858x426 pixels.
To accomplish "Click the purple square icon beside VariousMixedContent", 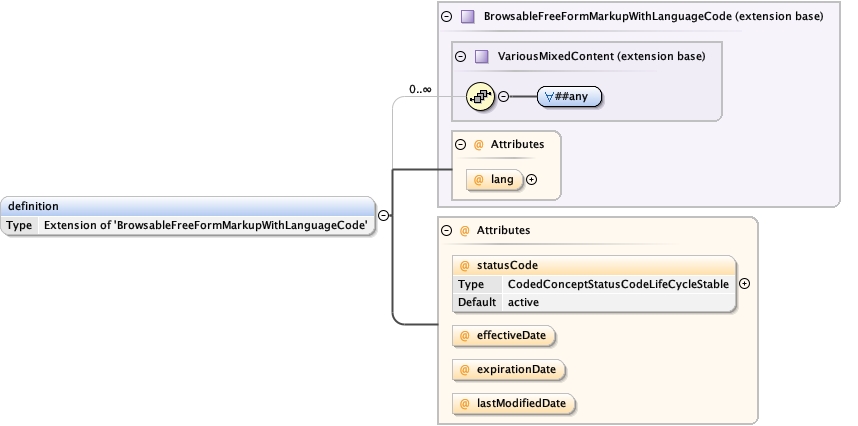I will pyautogui.click(x=481, y=56).
